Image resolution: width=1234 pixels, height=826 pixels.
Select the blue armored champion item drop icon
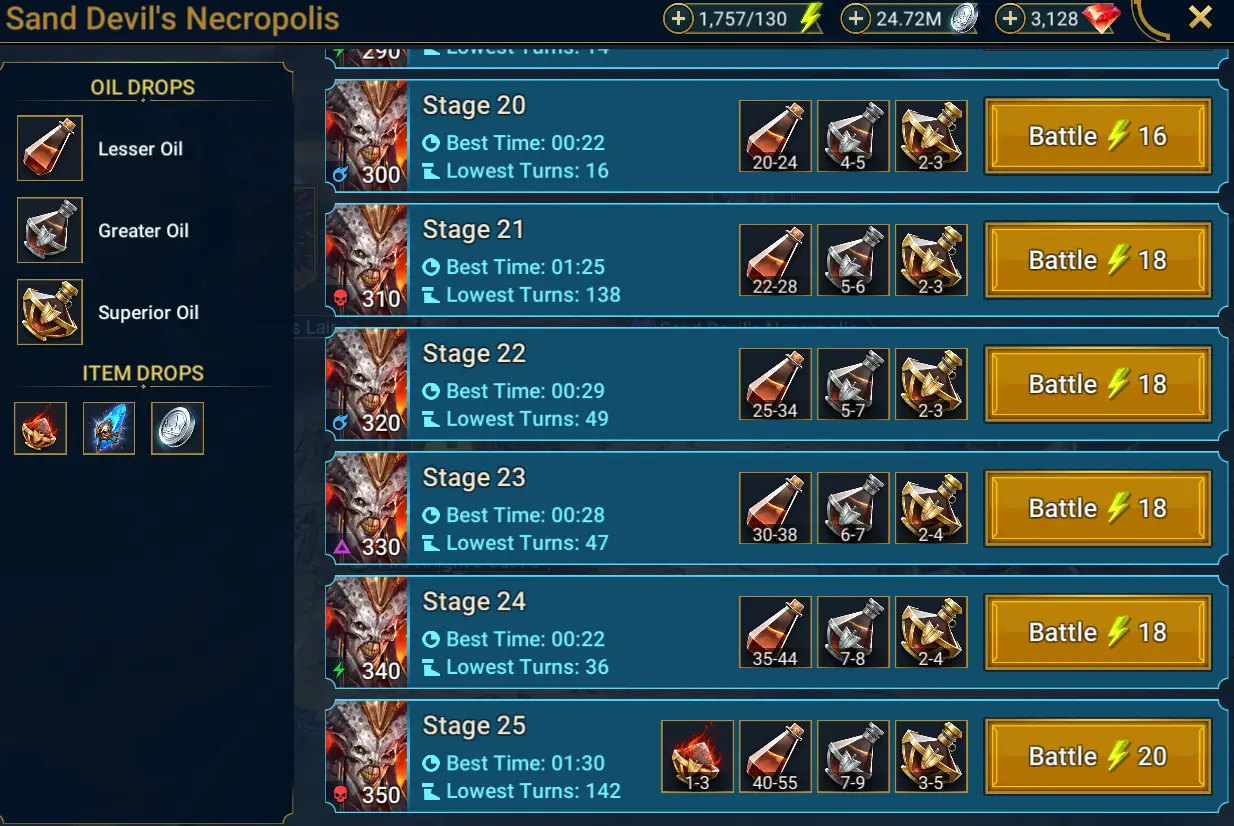(x=109, y=428)
